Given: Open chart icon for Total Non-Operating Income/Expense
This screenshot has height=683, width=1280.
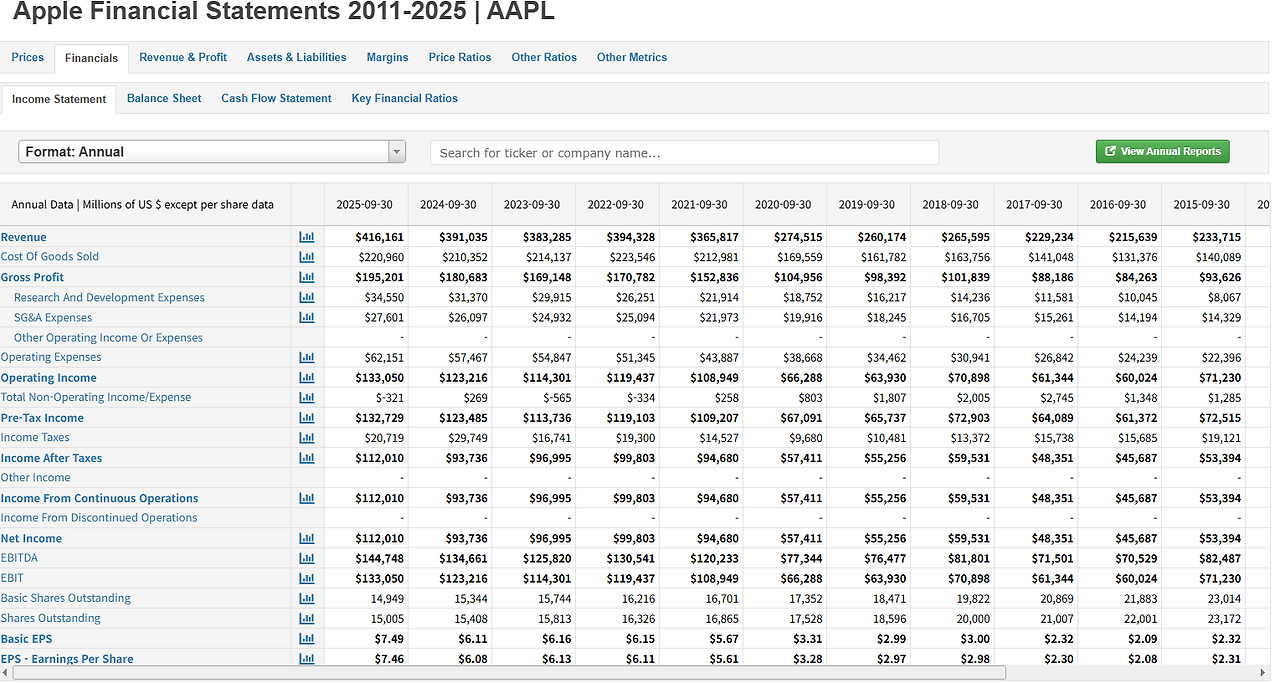Looking at the screenshot, I should 307,397.
